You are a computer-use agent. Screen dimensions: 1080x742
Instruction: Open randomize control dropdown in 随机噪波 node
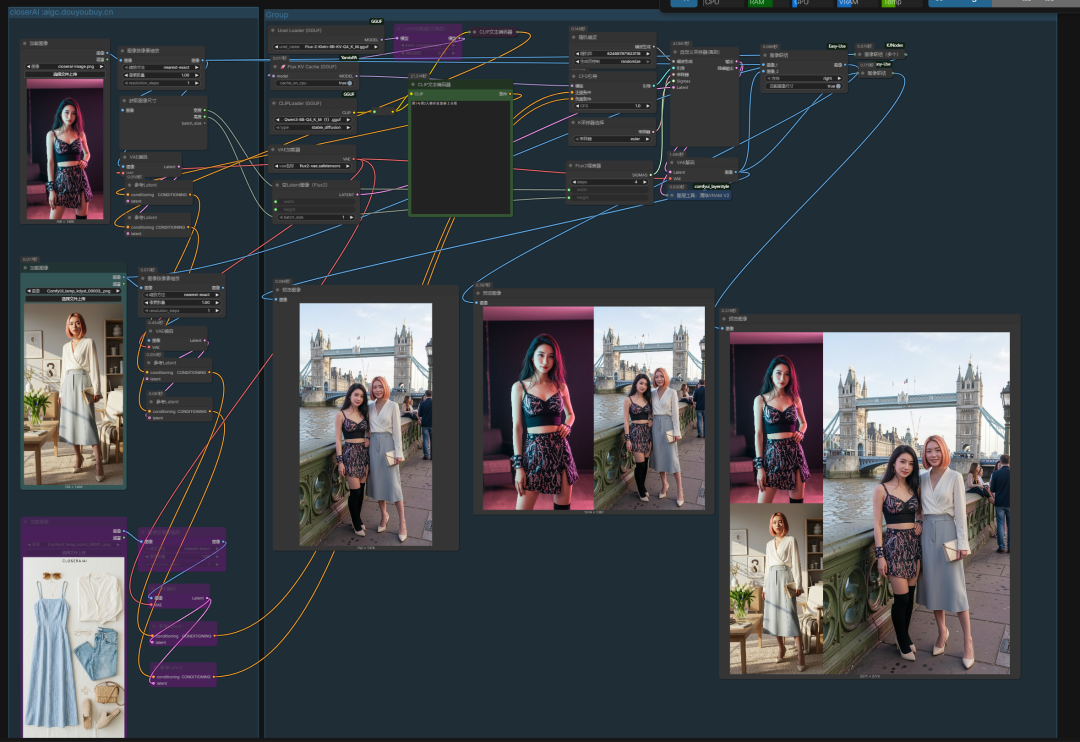[613, 61]
